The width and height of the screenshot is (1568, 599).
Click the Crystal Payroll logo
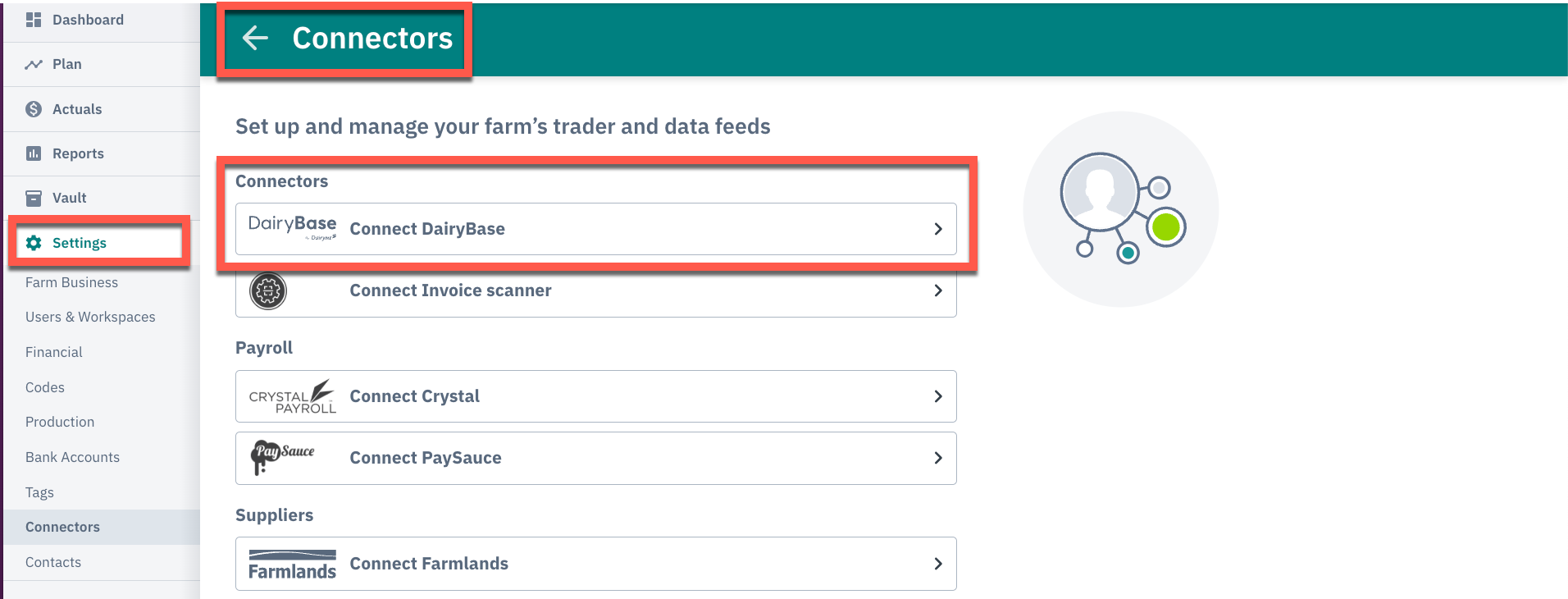293,396
